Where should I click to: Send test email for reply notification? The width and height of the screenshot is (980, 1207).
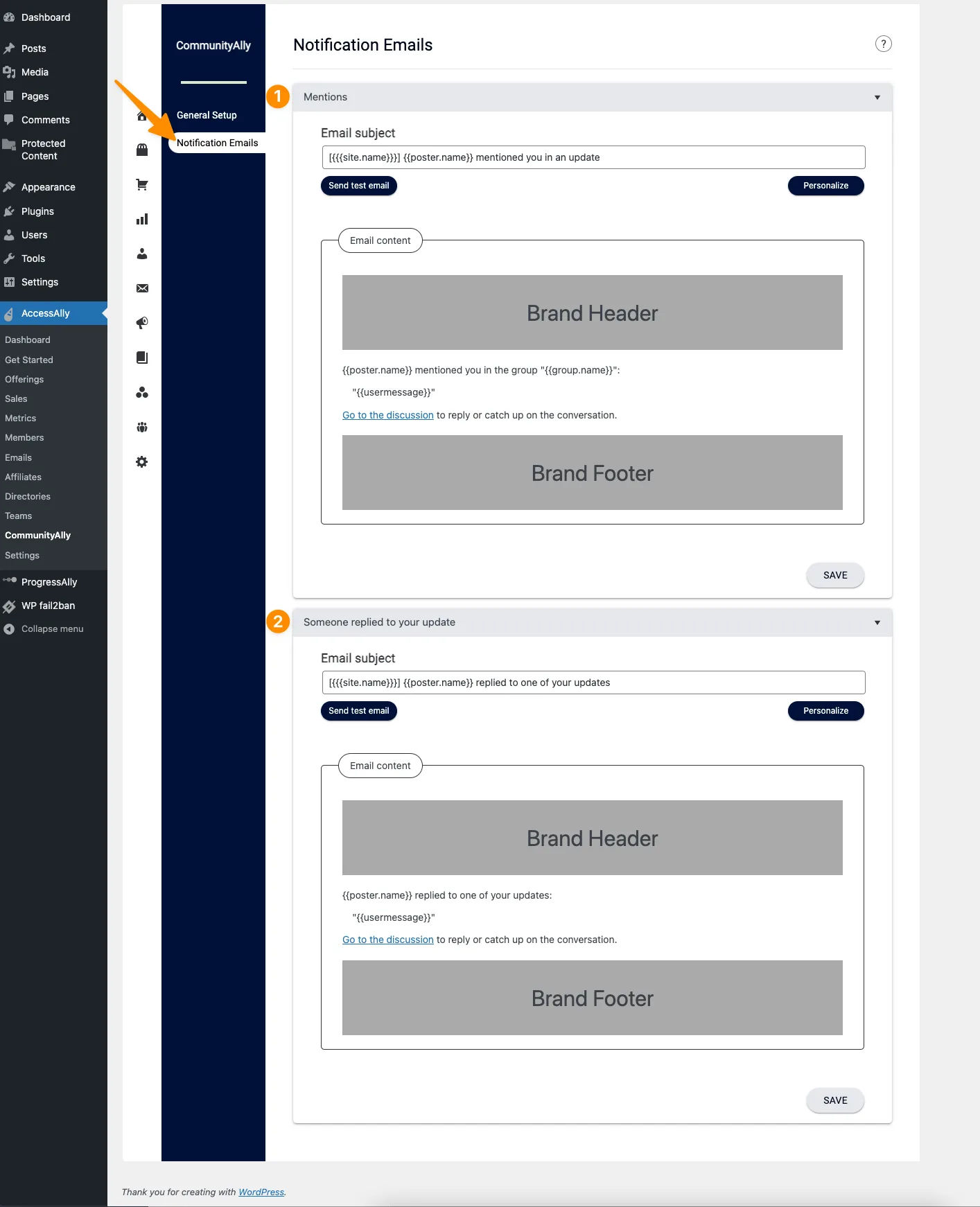tap(359, 711)
